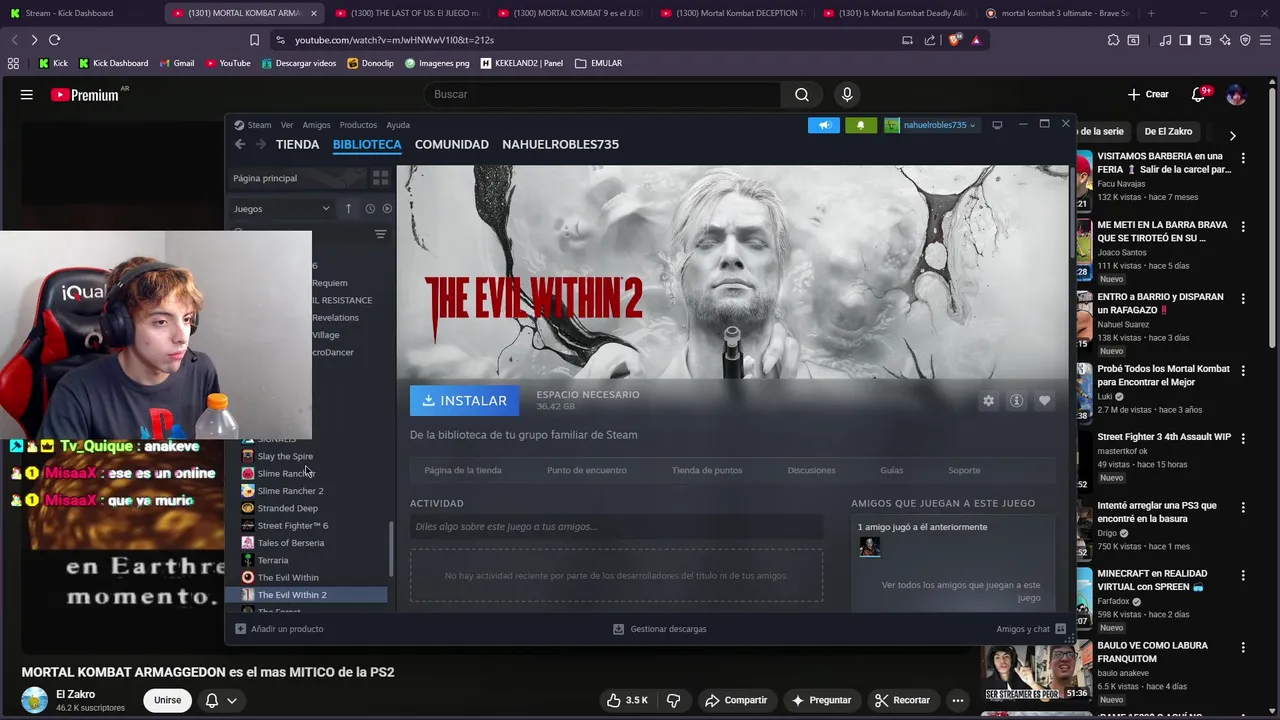
Task: Open YouTube notifications bell with 9+
Action: pos(1199,94)
